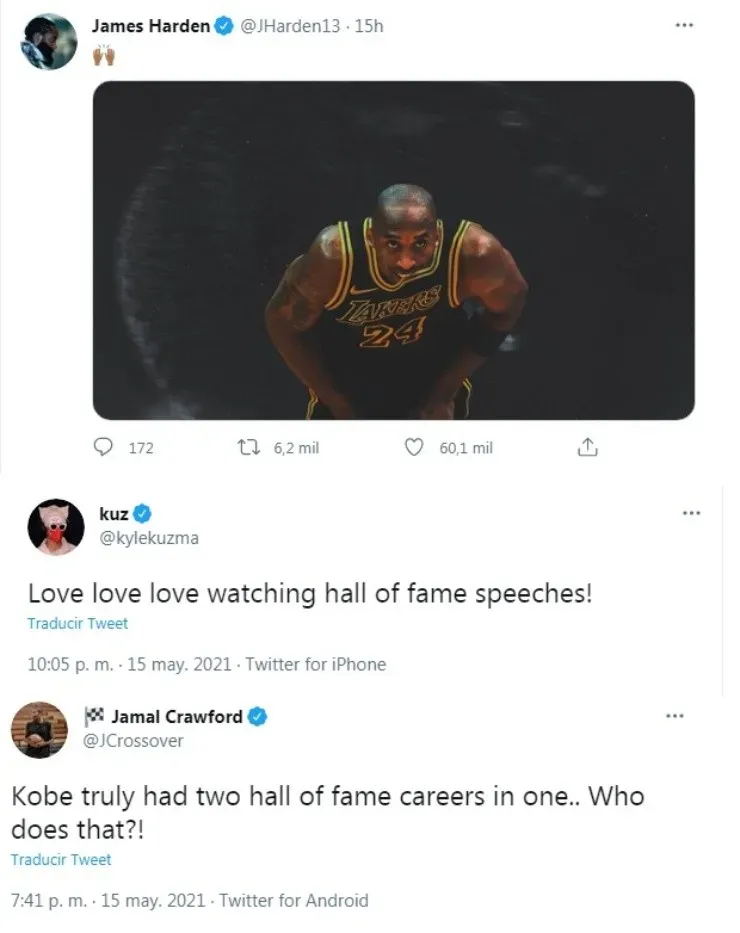740x933 pixels.
Task: Click the reply icon under Harden's tweet
Action: 102,447
